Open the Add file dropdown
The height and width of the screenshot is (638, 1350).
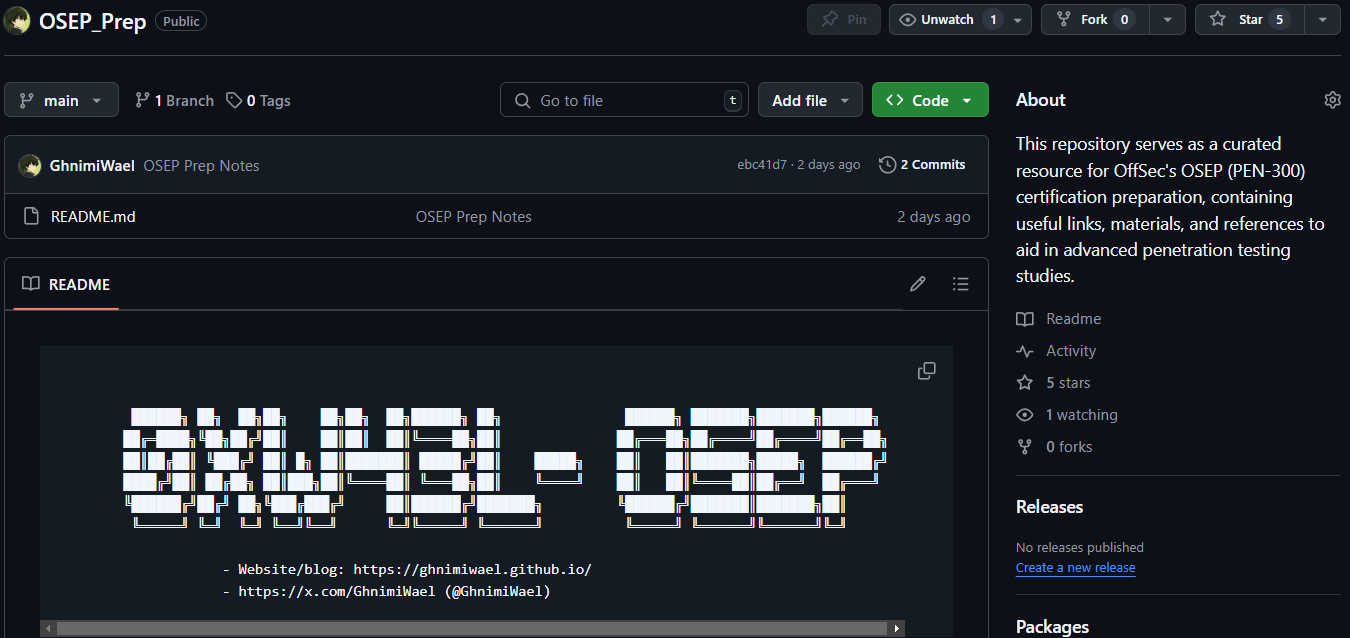pyautogui.click(x=810, y=100)
